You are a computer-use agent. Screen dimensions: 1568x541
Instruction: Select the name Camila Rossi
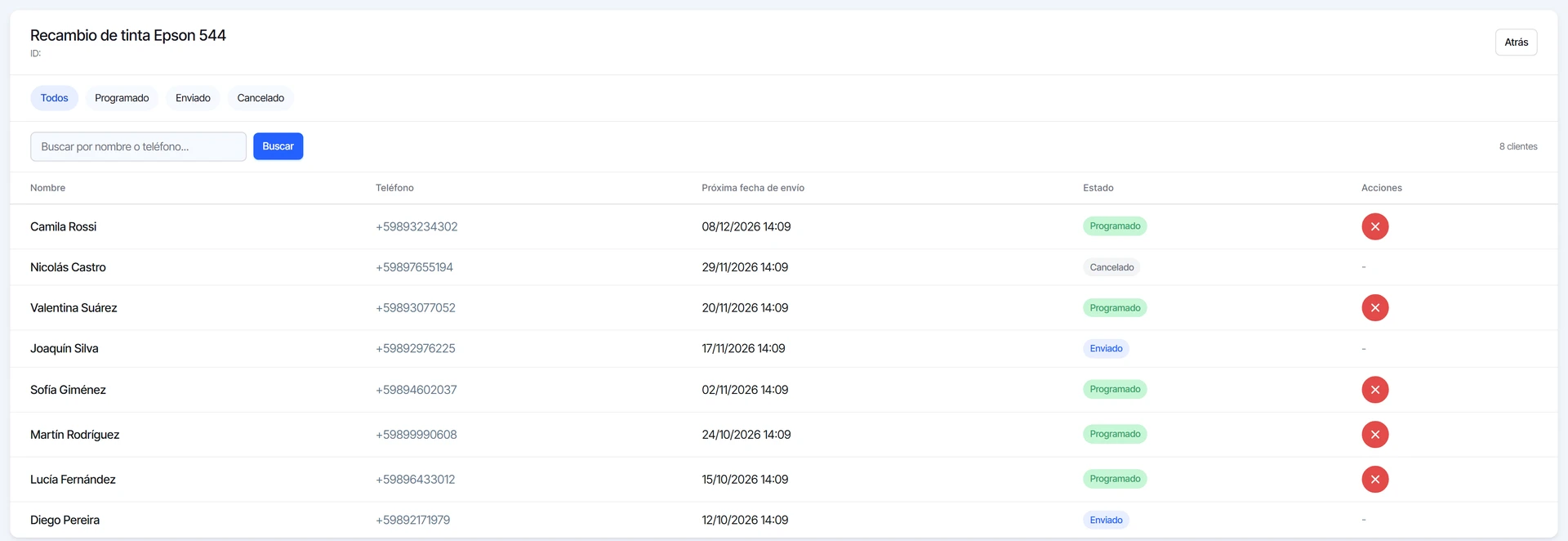(63, 226)
